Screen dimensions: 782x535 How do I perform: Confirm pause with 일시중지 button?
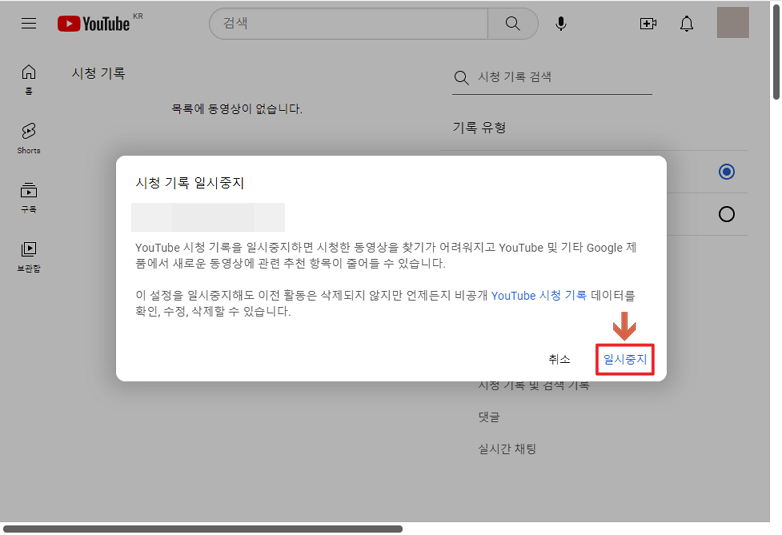coord(625,359)
